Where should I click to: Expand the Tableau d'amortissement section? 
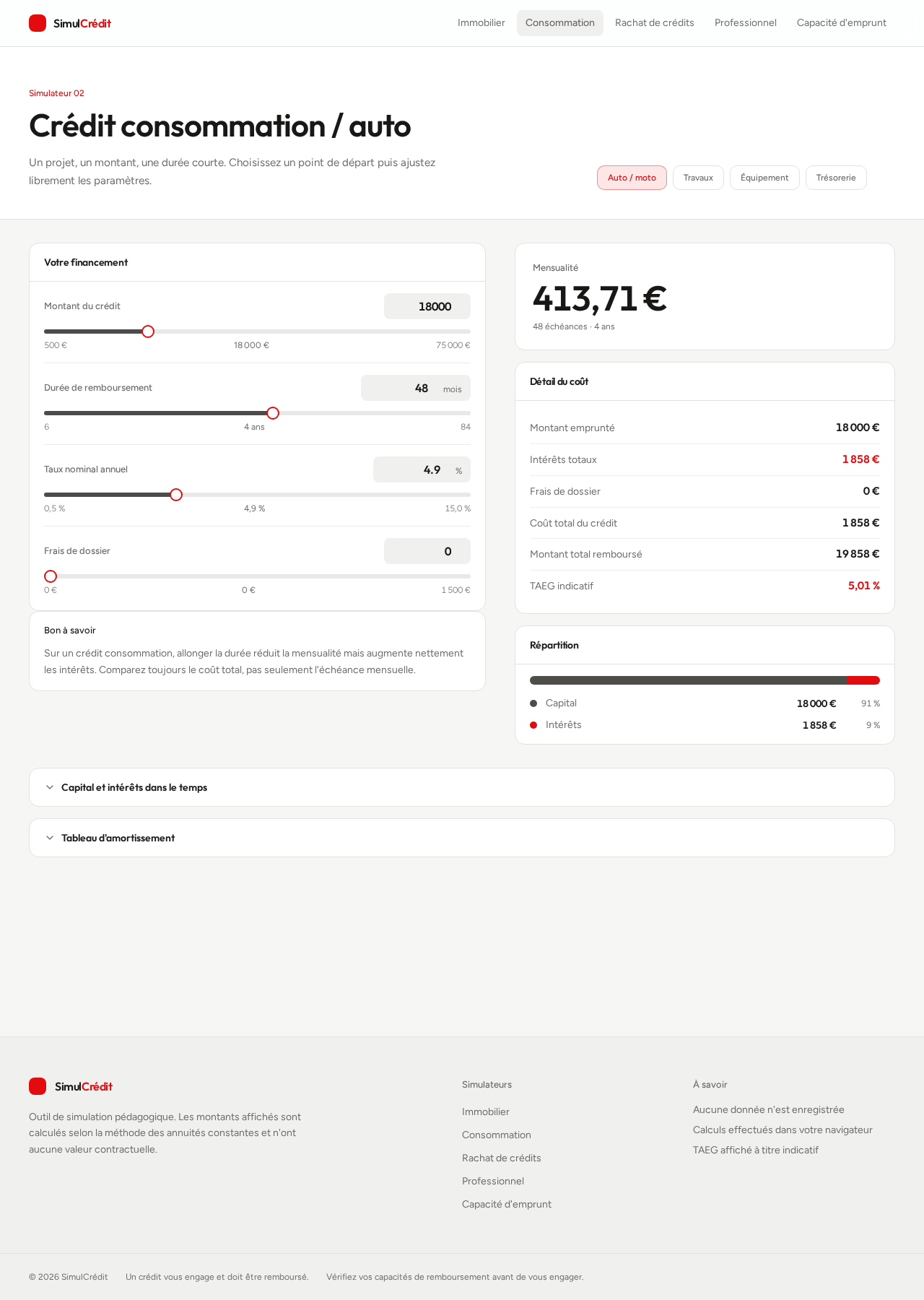[462, 838]
